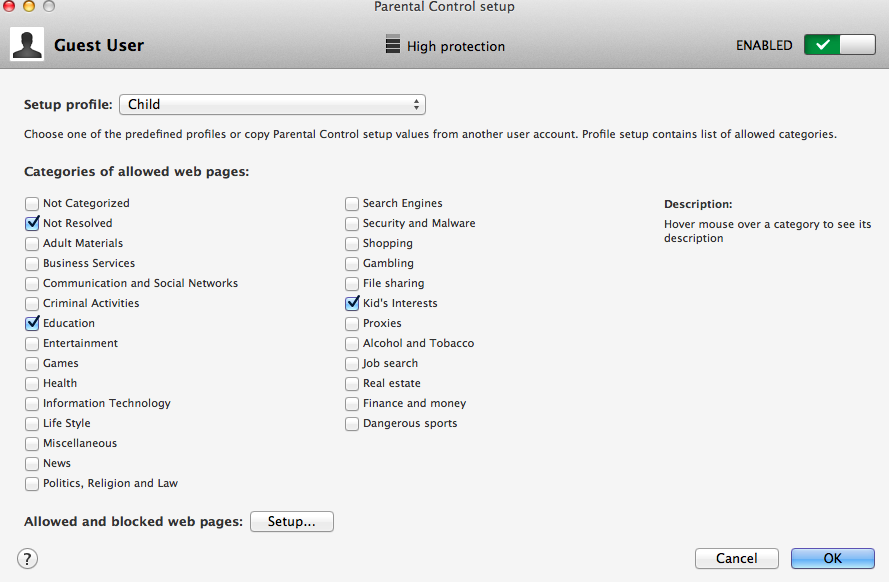
Task: Enable the Shopping category checkbox
Action: [352, 243]
